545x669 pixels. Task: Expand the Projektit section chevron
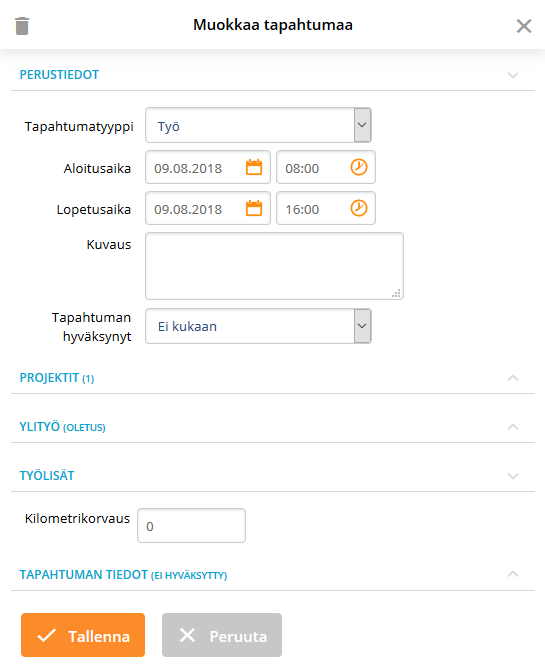click(x=513, y=378)
